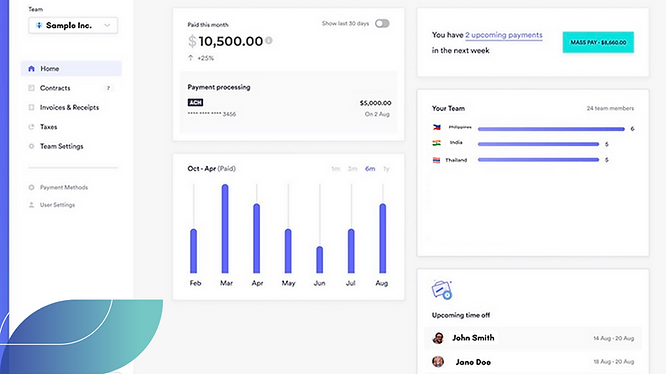Click the Contracts icon in sidebar
Viewport: 666px width, 374px height.
(x=31, y=88)
